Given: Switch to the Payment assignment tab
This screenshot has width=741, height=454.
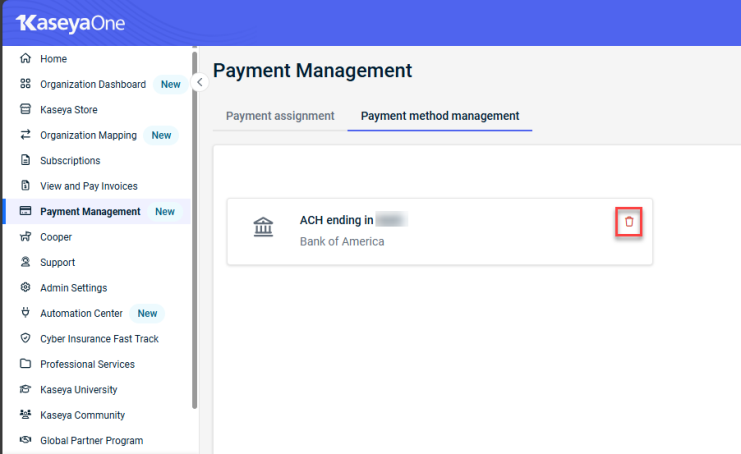Looking at the screenshot, I should point(280,116).
